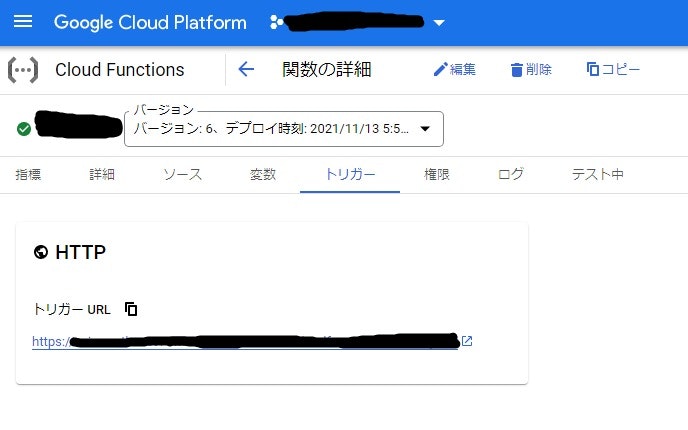Click the 削除 (delete) button
The image size is (688, 430).
point(531,69)
